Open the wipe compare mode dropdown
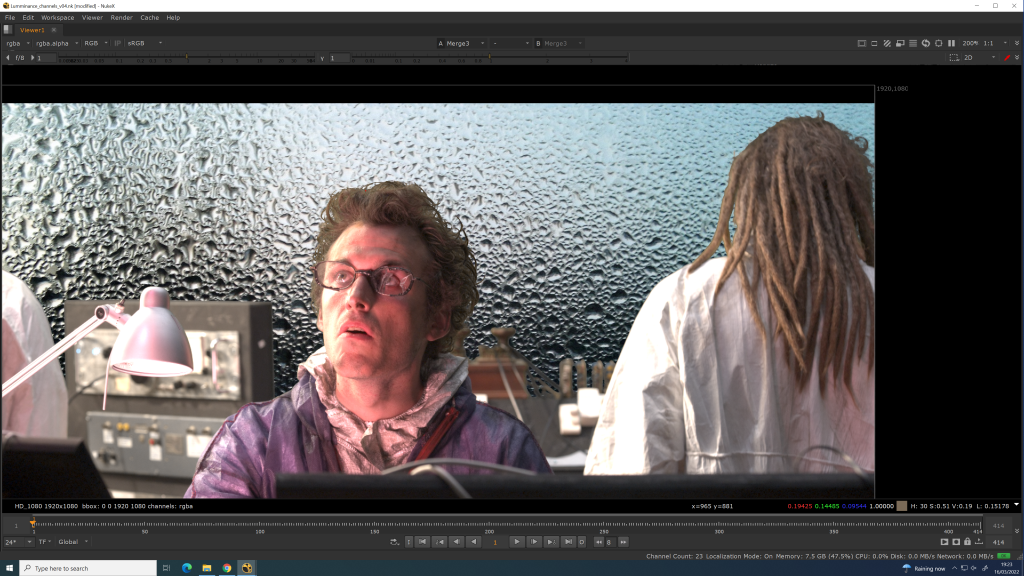The height and width of the screenshot is (576, 1024). (x=510, y=43)
